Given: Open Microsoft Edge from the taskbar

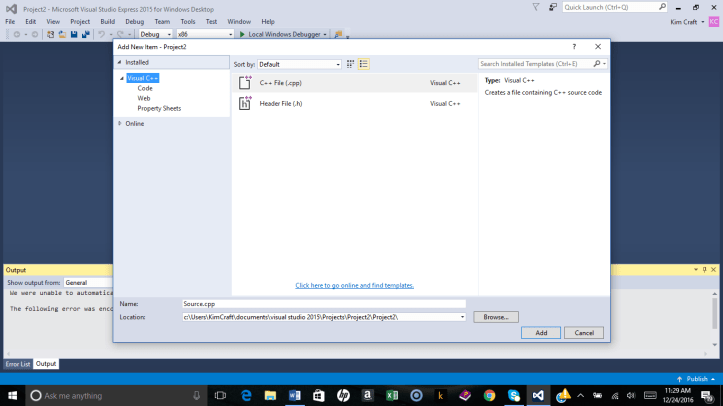Looking at the screenshot, I should coord(246,395).
